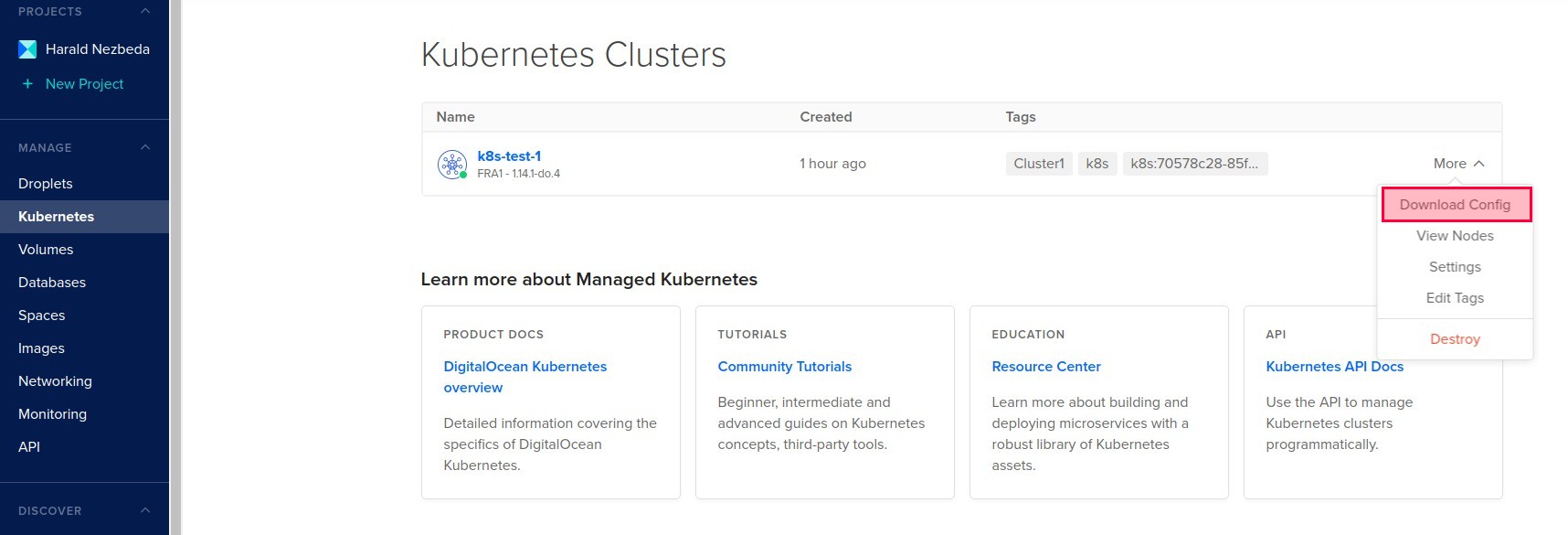Click the Harald Nezbeda project icon

coord(27,49)
